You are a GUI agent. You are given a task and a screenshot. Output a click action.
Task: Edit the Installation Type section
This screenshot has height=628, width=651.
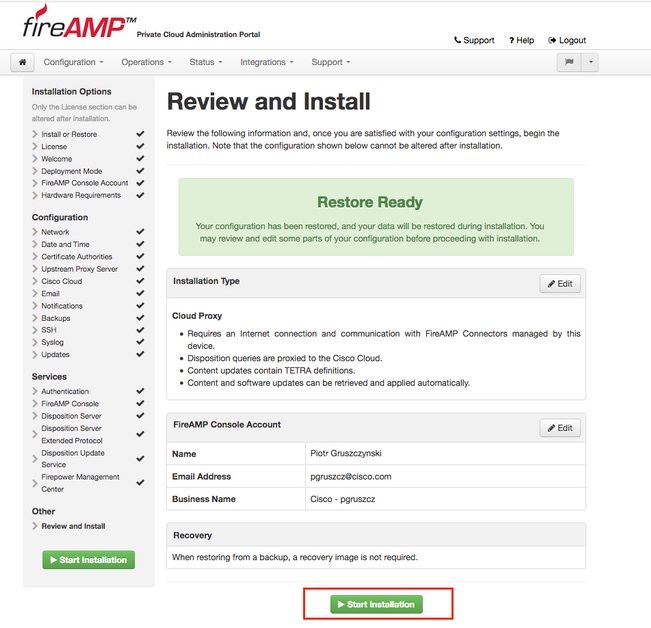(x=560, y=284)
